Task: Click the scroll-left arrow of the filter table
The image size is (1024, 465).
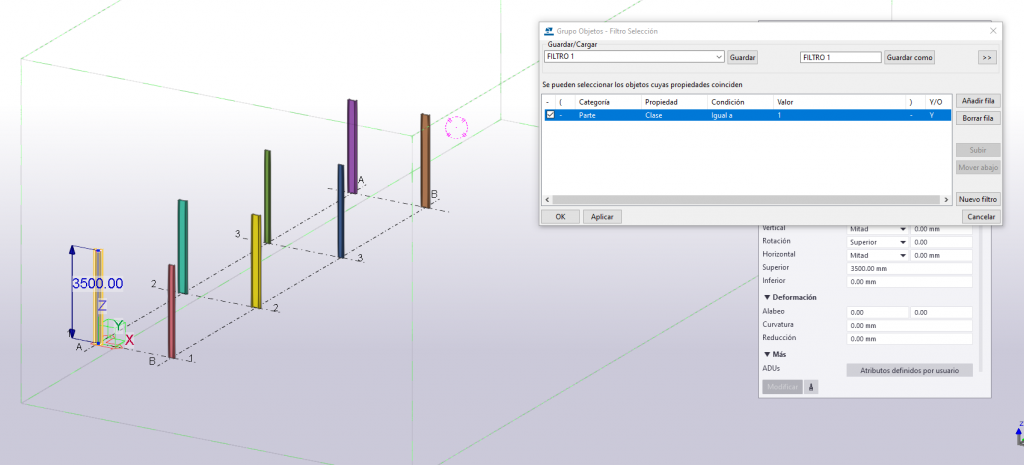Action: click(548, 200)
